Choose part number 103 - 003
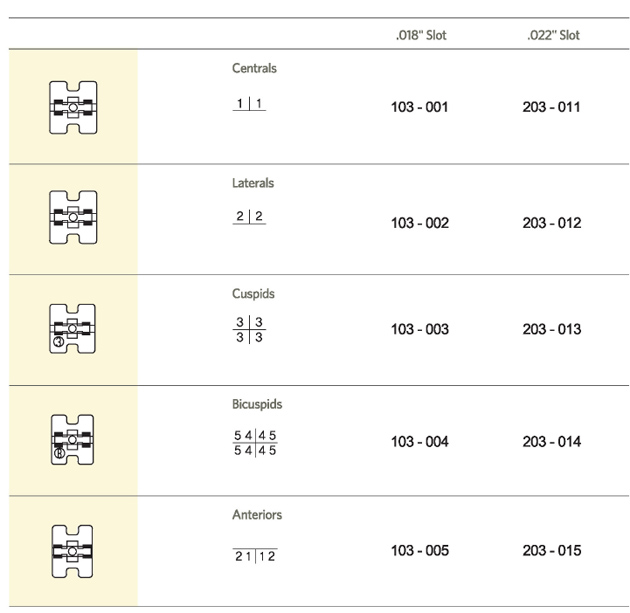This screenshot has height=613, width=630. point(420,329)
